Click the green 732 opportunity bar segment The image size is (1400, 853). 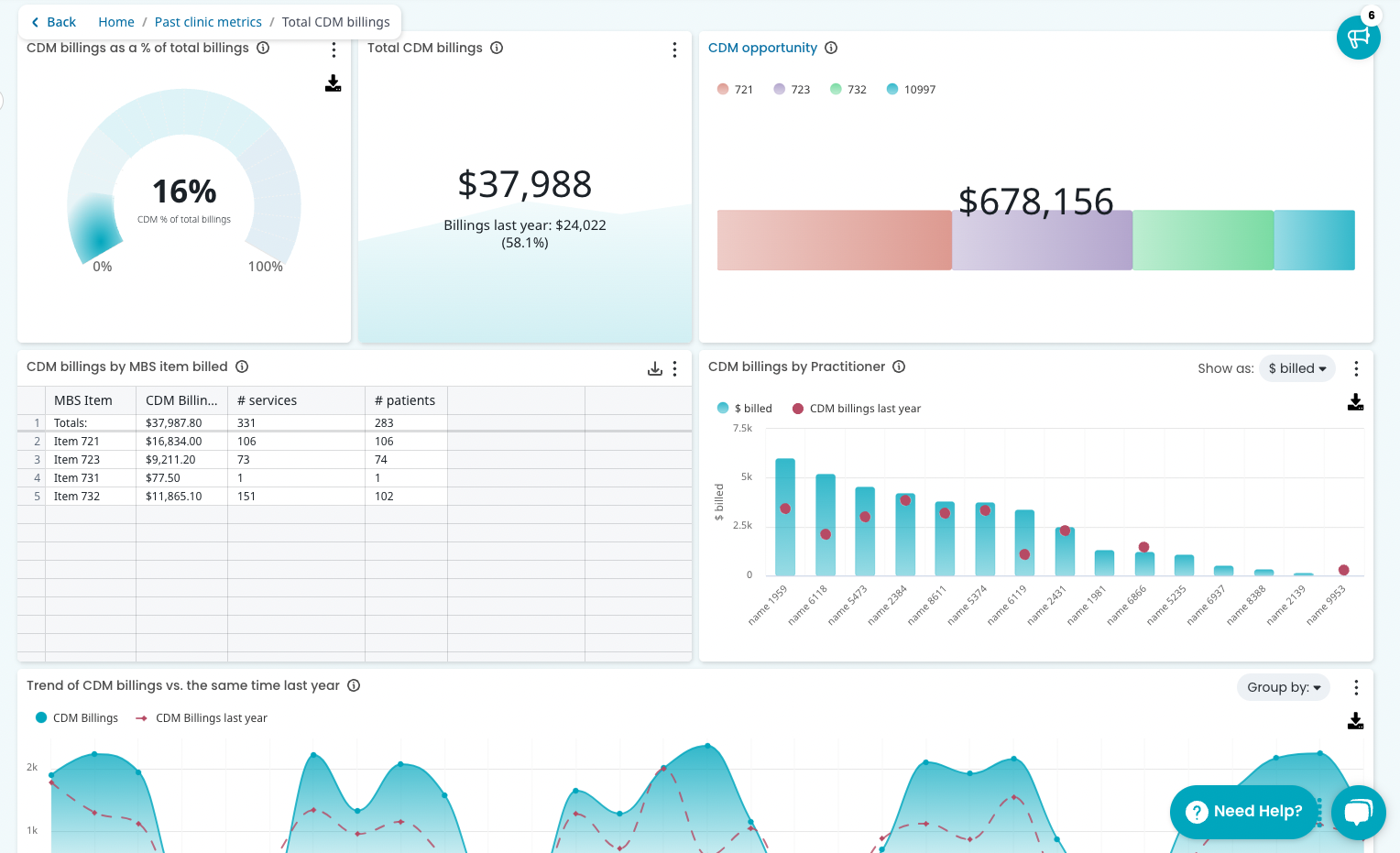pos(1203,240)
